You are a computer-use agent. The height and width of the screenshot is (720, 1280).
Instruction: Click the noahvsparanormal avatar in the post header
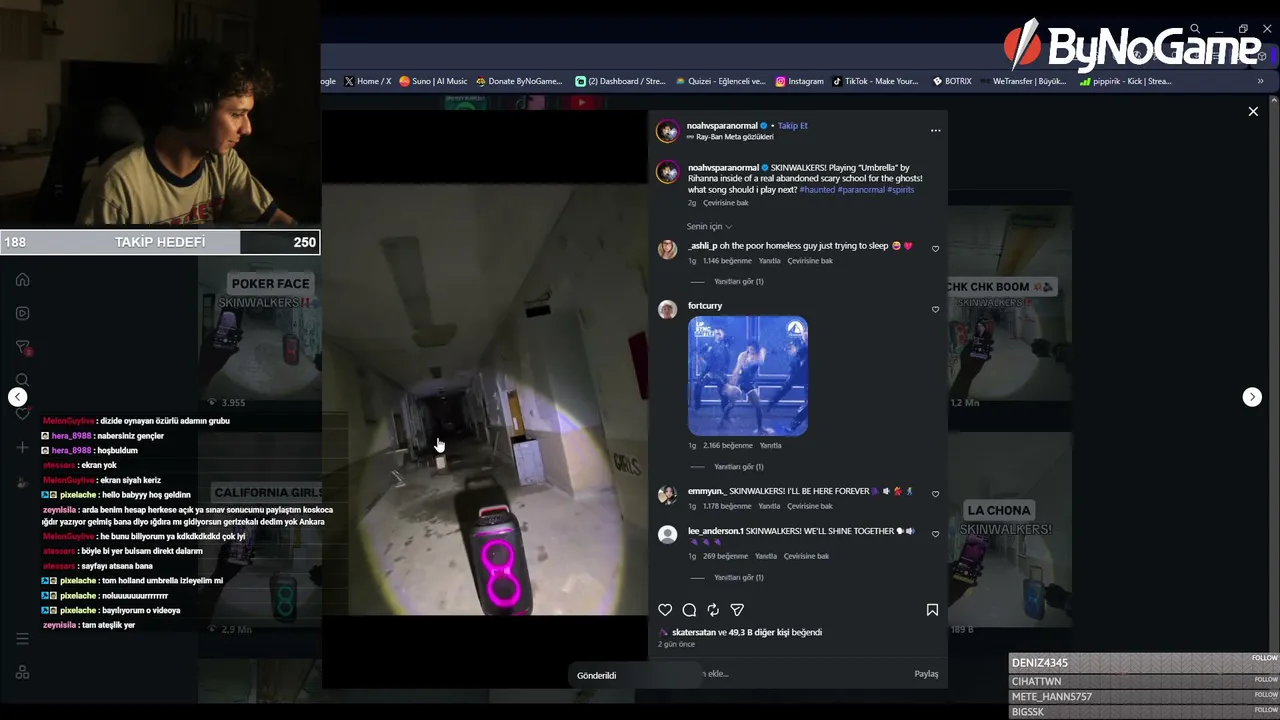coord(667,131)
